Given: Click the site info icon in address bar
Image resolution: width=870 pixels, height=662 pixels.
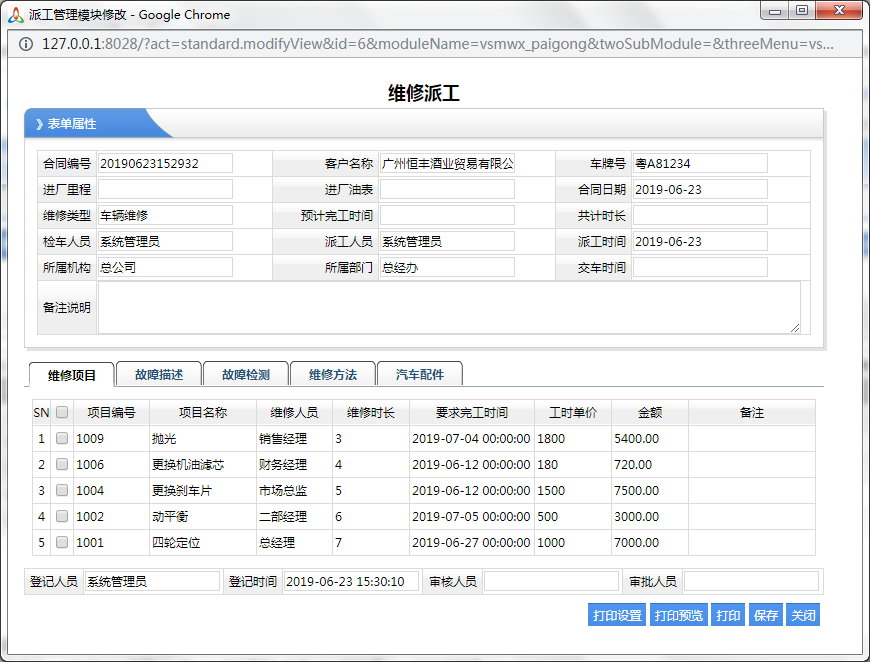Looking at the screenshot, I should (24, 44).
